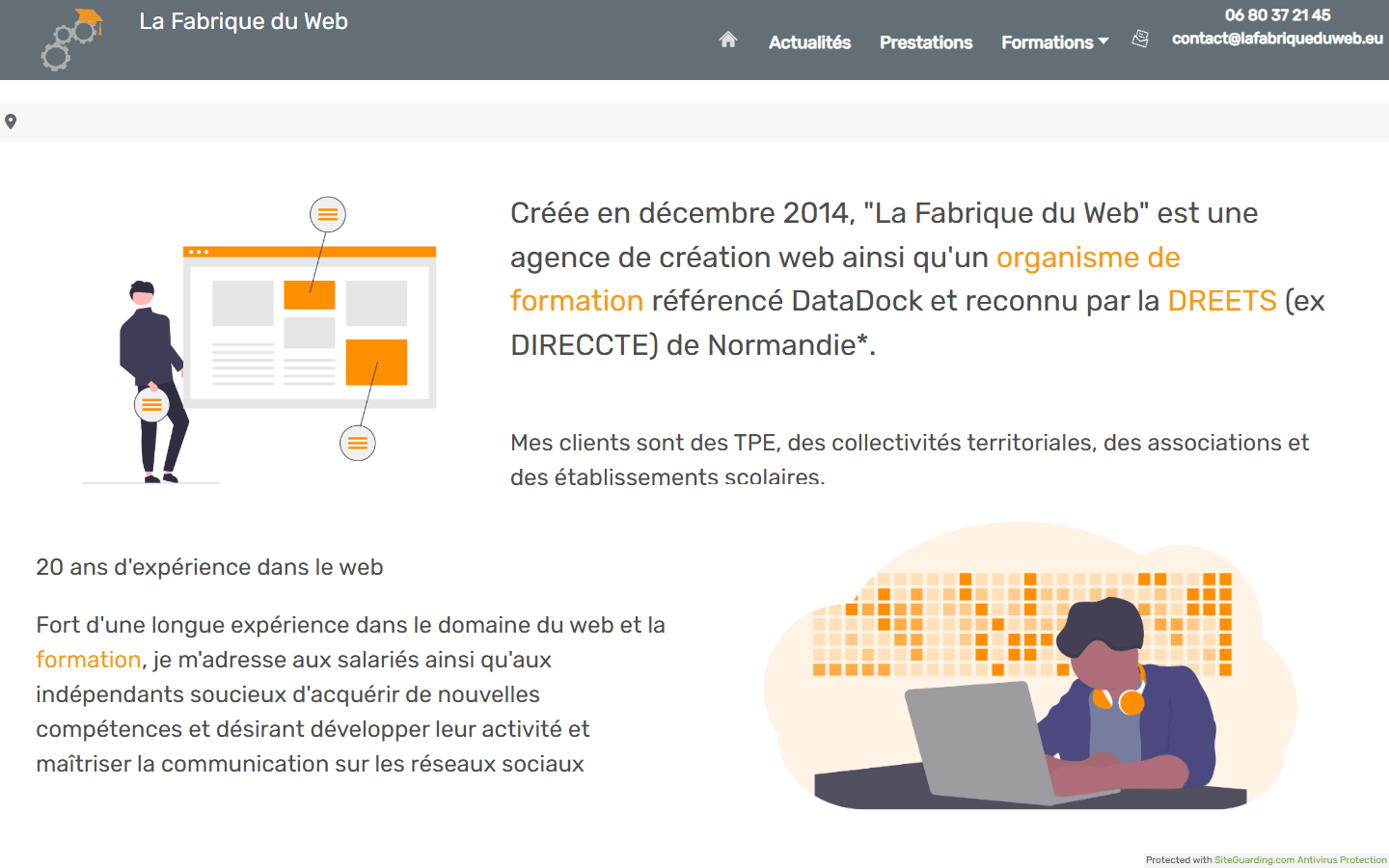This screenshot has width=1389, height=868.
Task: Click the contact card icon in the navbar
Action: [1140, 39]
